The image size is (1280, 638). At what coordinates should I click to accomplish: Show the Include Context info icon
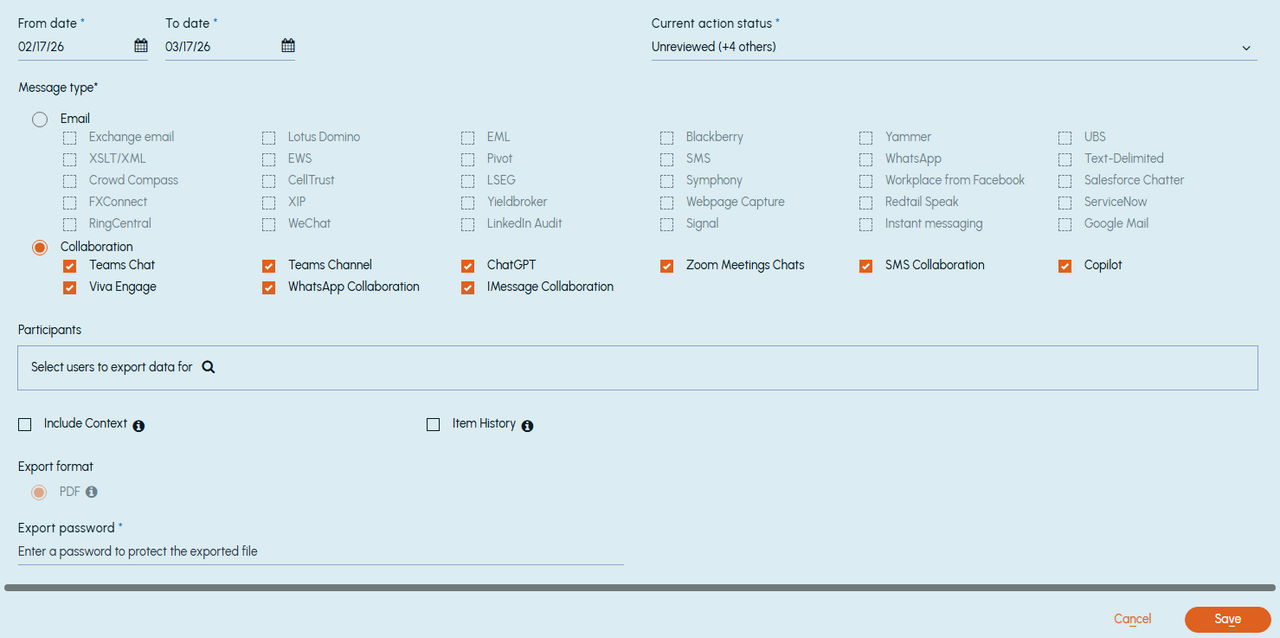139,426
